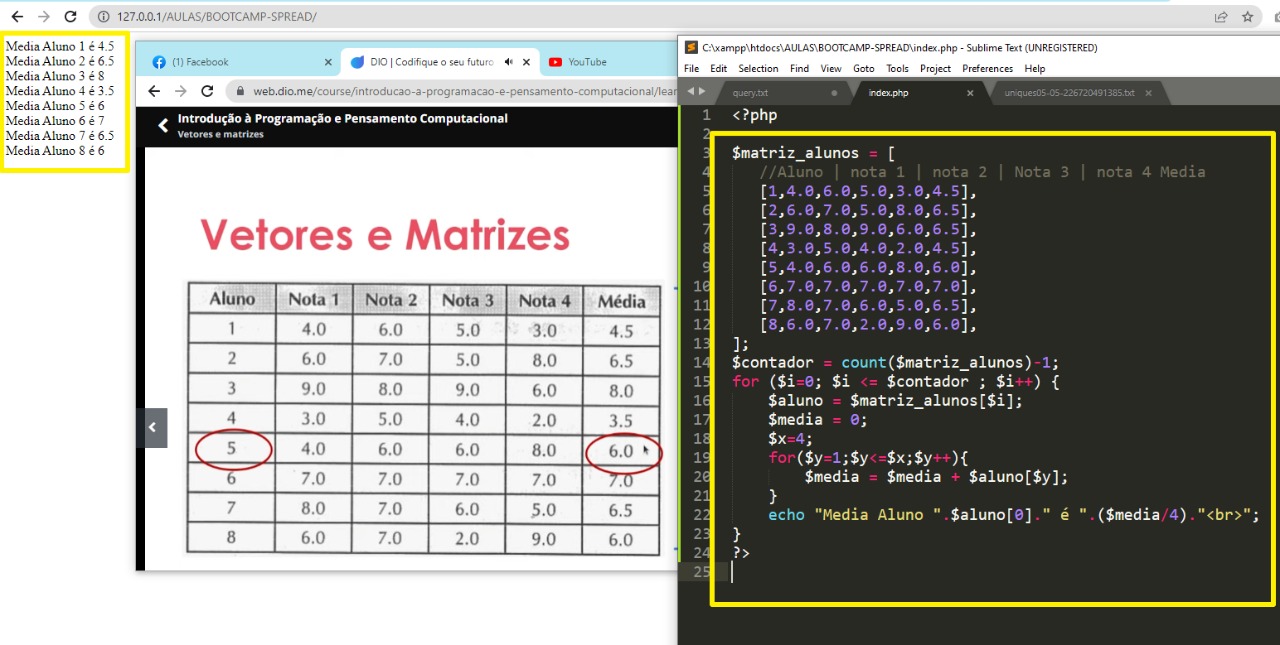
Task: Switch to the query.txt tab
Action: pyautogui.click(x=750, y=93)
